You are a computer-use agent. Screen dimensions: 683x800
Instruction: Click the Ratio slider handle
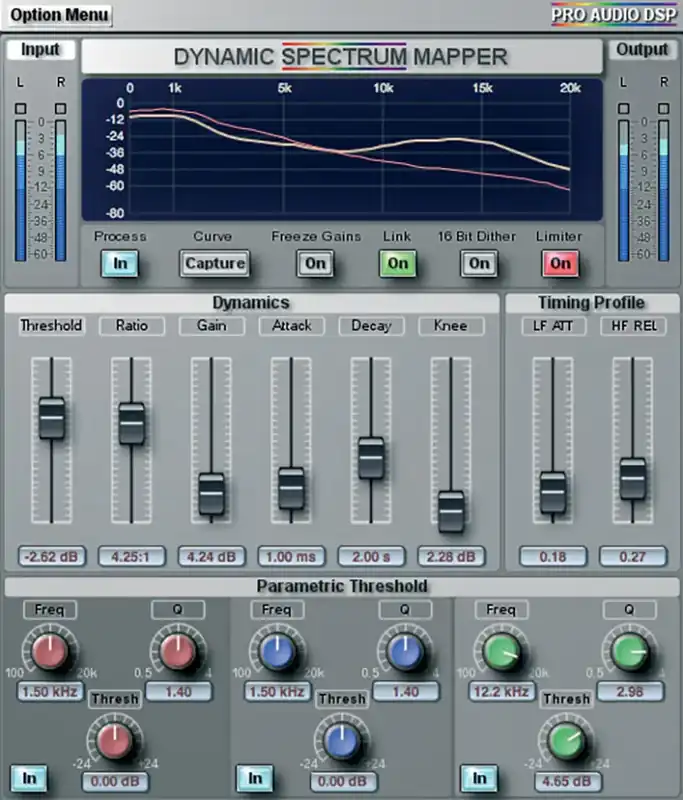pos(132,423)
